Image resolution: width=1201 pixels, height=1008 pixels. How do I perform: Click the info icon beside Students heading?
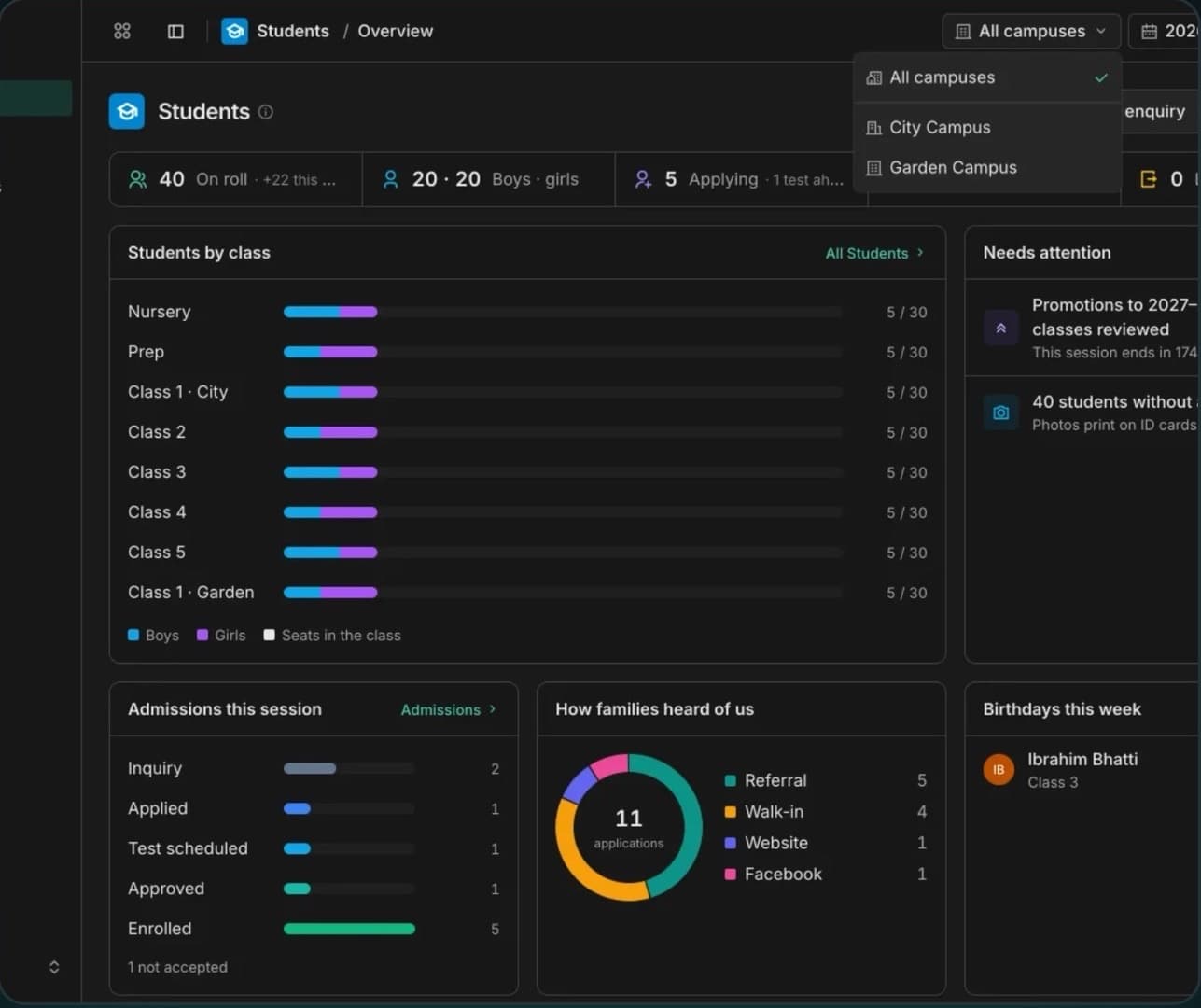266,112
